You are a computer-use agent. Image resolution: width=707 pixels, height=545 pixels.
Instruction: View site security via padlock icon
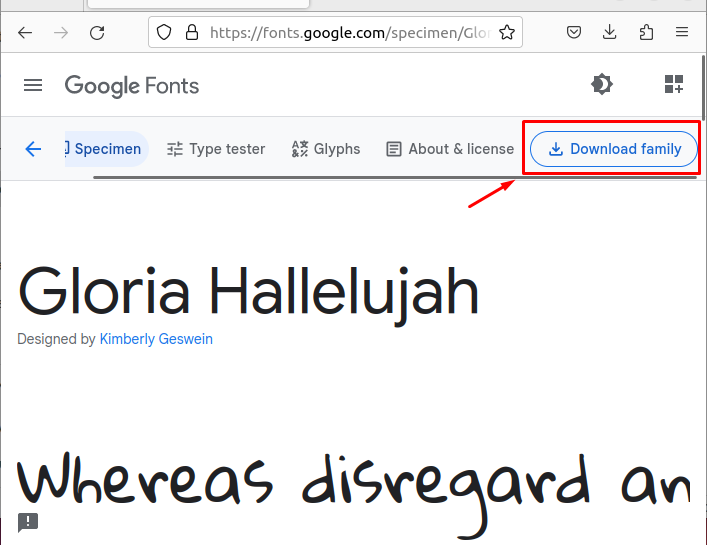[192, 32]
